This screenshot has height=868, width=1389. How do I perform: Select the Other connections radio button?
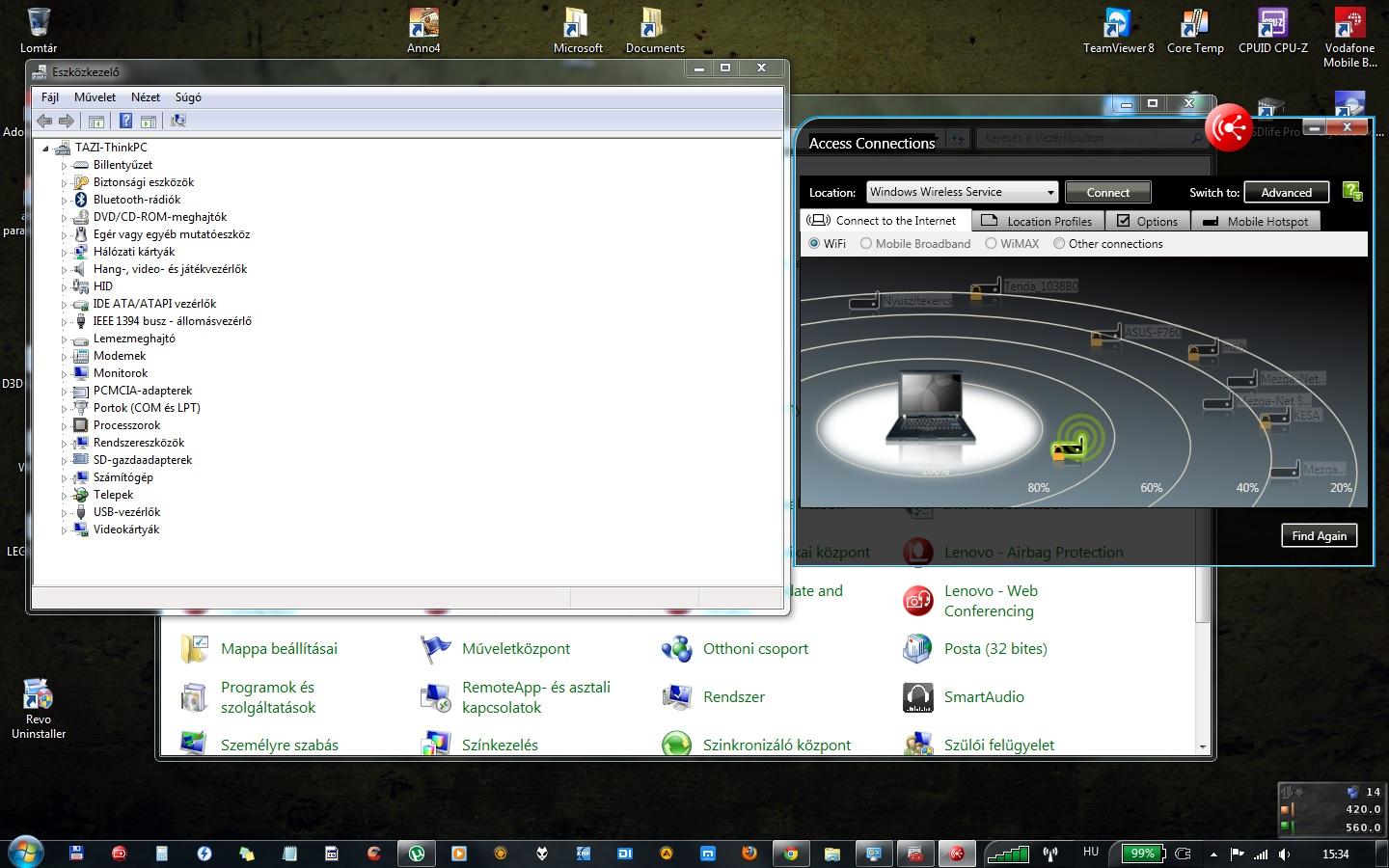tap(1059, 244)
